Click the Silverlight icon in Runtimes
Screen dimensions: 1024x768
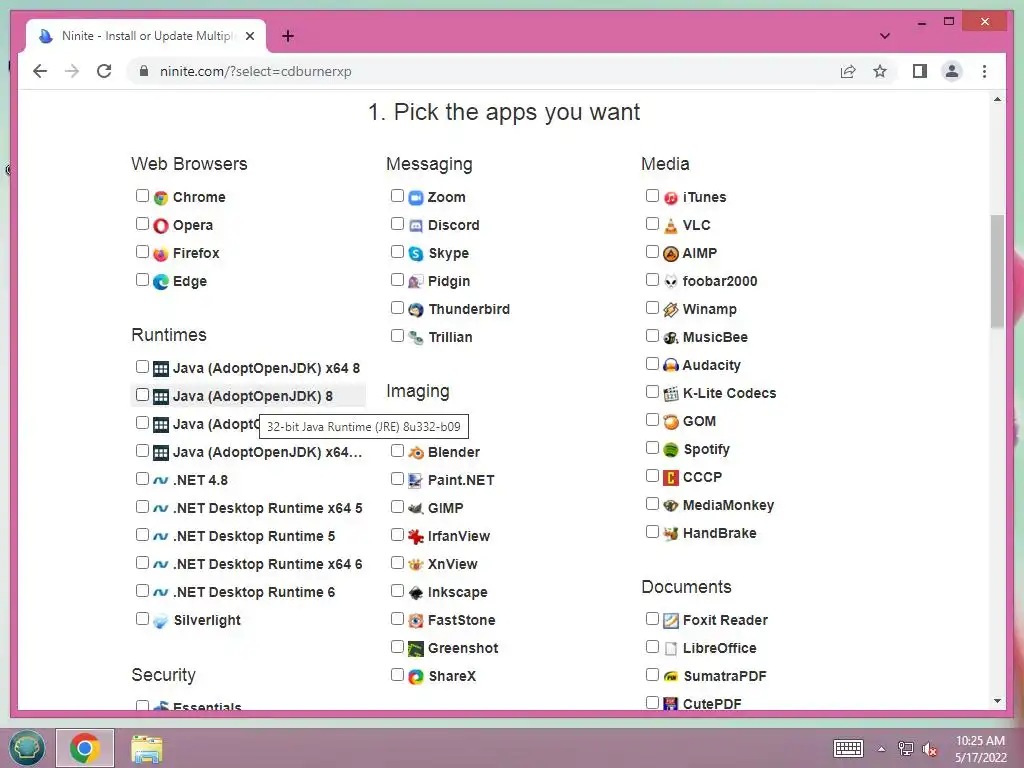click(161, 620)
